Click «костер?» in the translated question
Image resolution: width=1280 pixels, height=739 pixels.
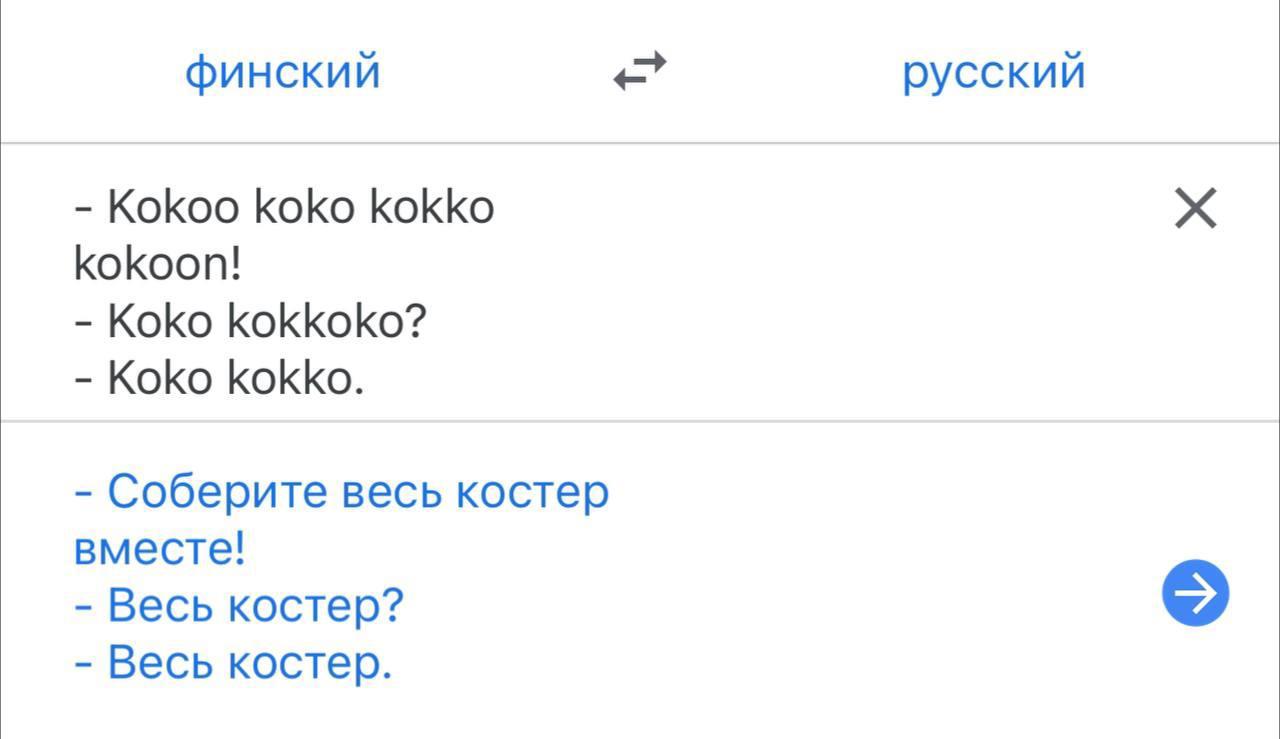[316, 606]
